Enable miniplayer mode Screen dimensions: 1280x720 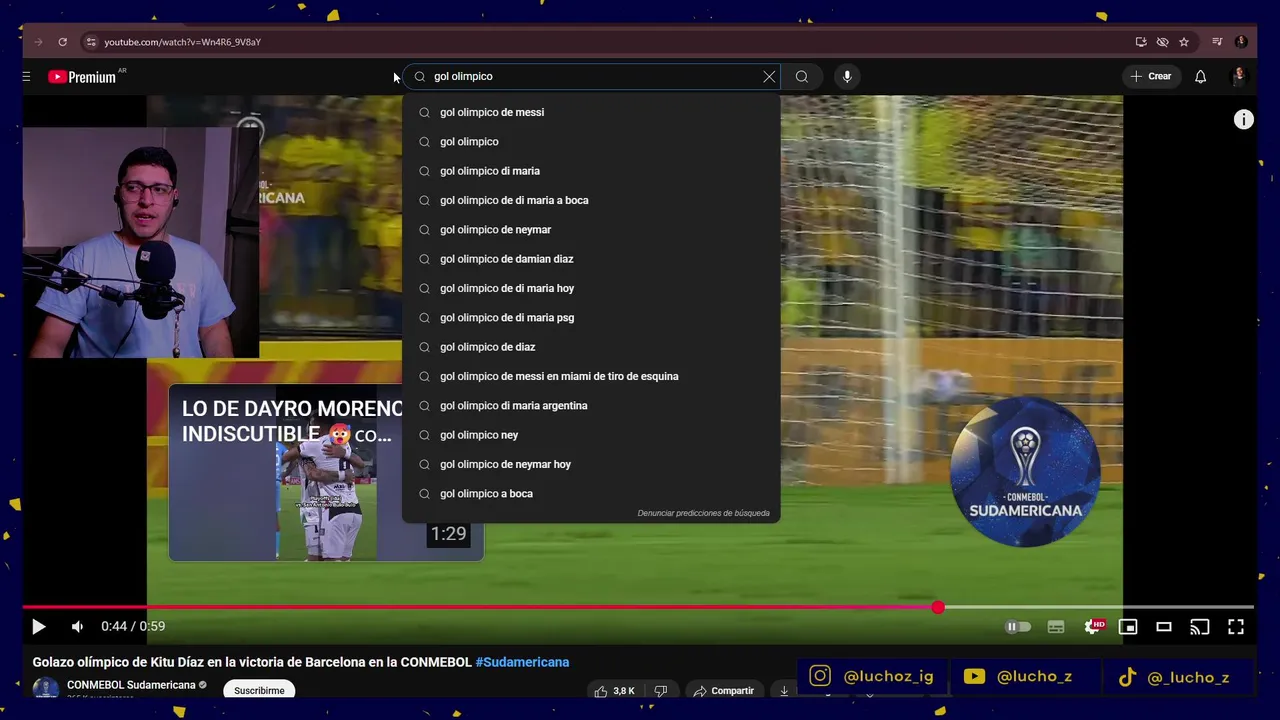click(1128, 627)
